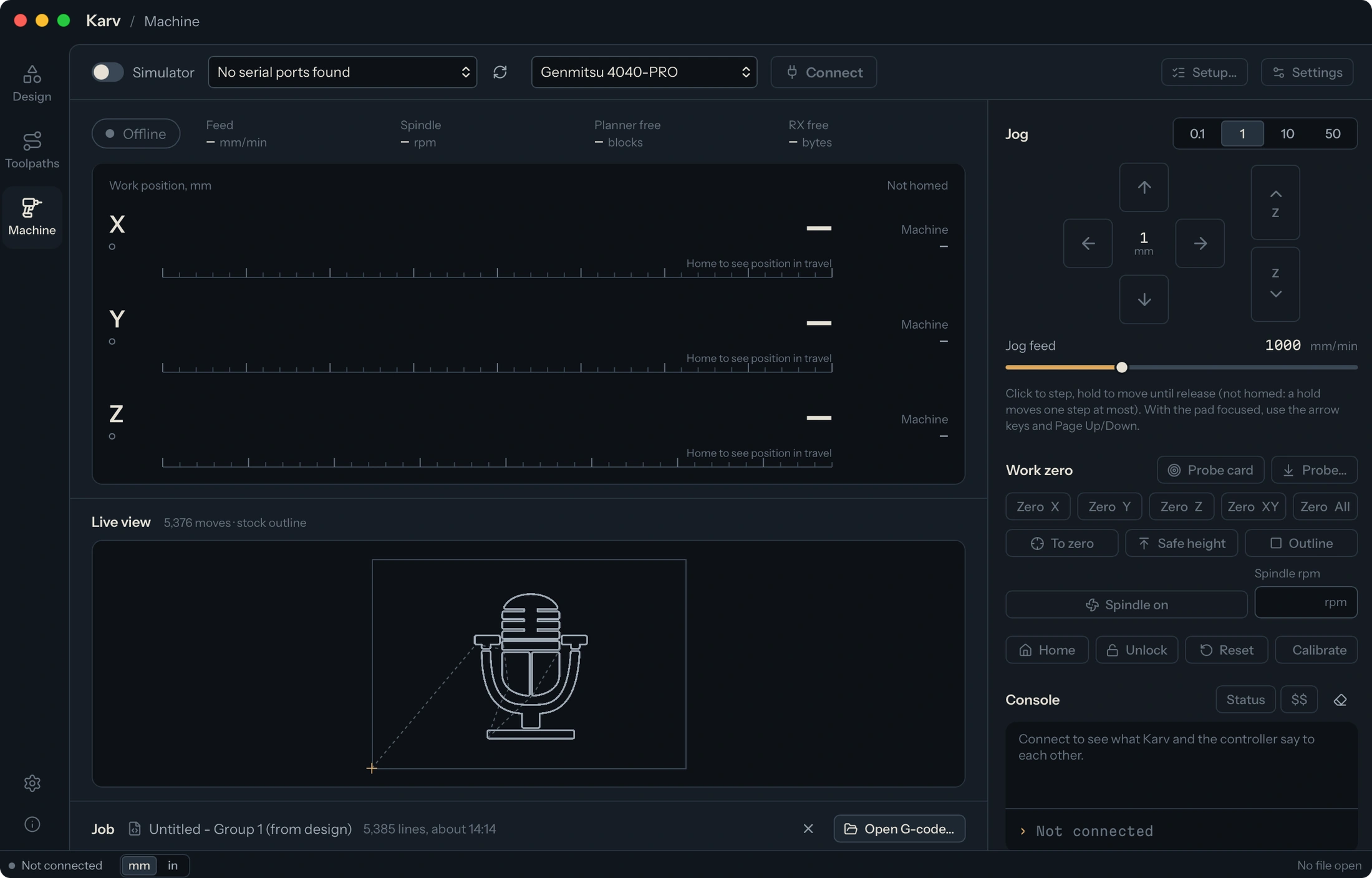Image resolution: width=1372 pixels, height=878 pixels.
Task: Open the Toolpaths sidebar section
Action: (x=32, y=150)
